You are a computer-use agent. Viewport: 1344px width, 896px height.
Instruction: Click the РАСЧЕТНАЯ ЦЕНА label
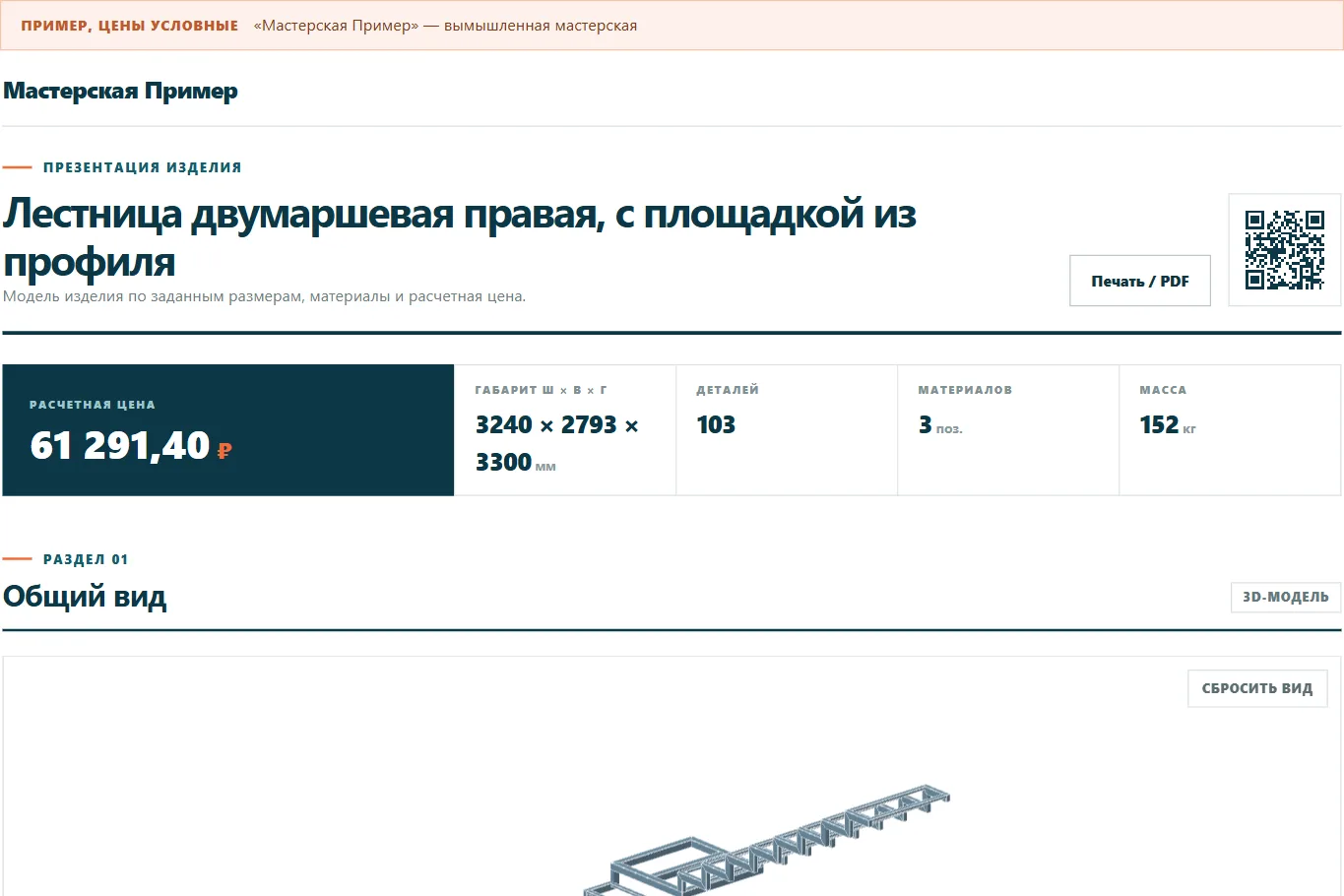pyautogui.click(x=93, y=405)
